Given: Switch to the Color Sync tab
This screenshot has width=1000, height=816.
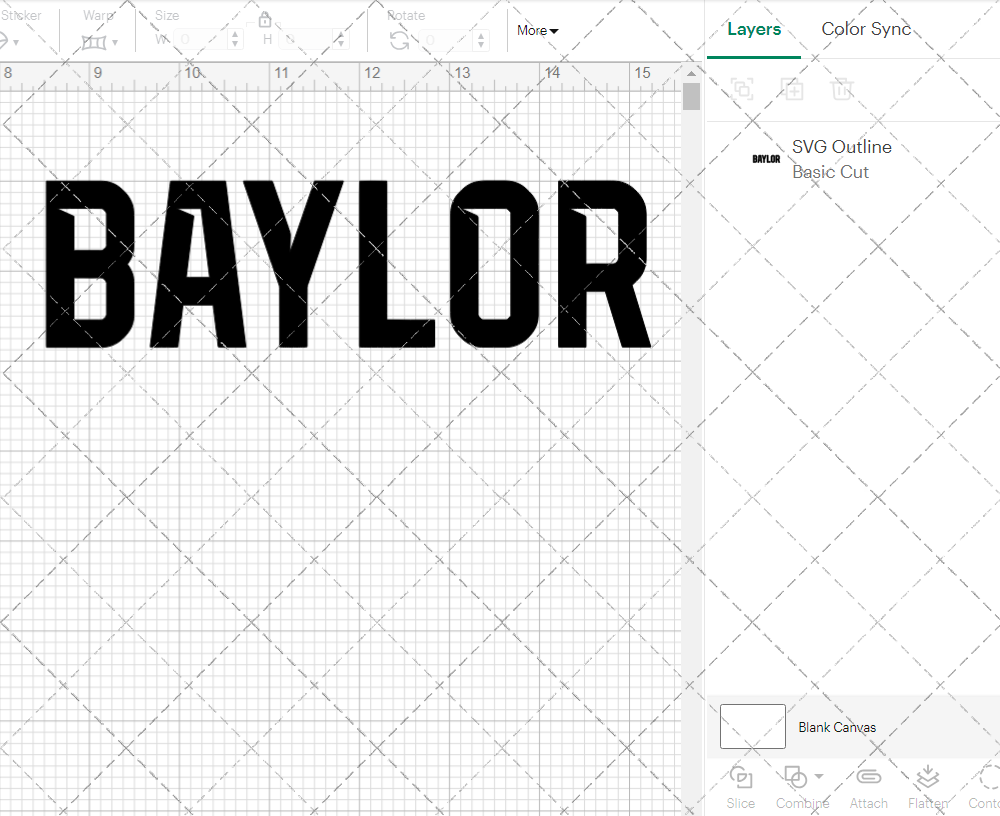Looking at the screenshot, I should coord(866,29).
